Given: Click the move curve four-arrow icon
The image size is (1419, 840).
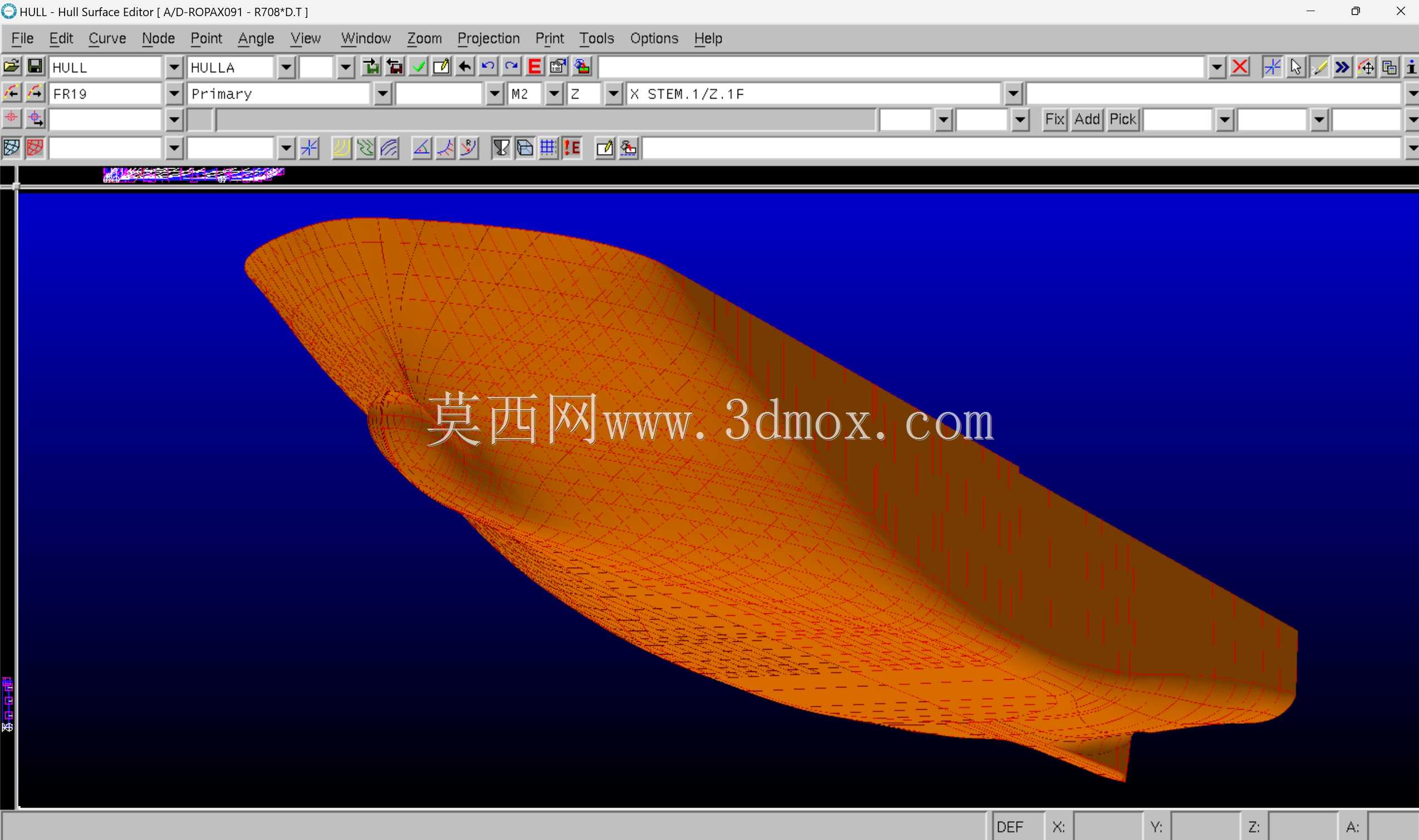Looking at the screenshot, I should coord(1366,67).
